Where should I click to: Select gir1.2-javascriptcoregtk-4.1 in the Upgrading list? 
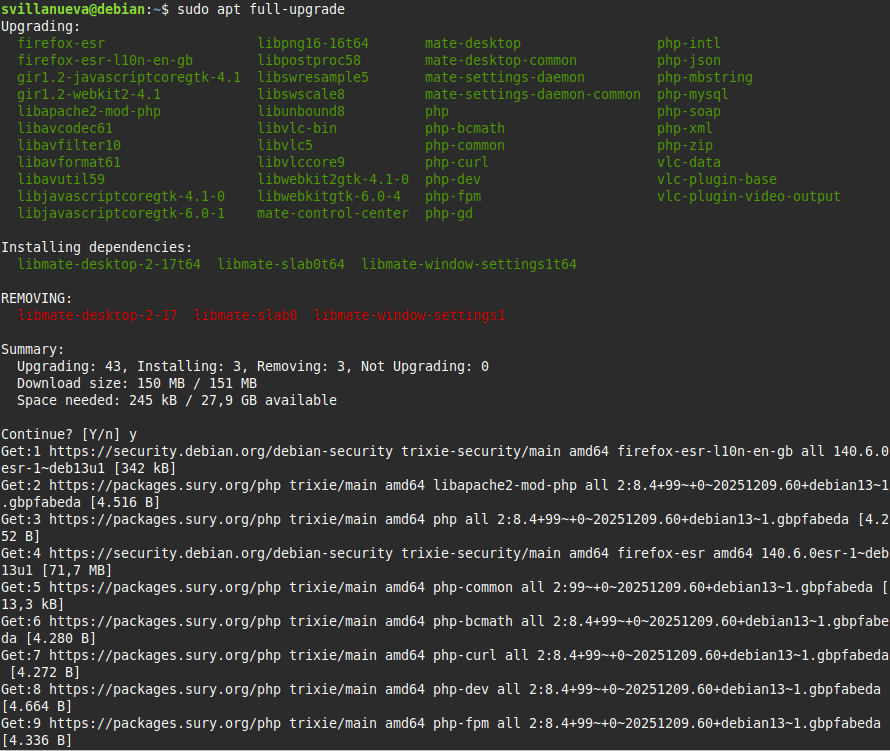click(x=129, y=77)
